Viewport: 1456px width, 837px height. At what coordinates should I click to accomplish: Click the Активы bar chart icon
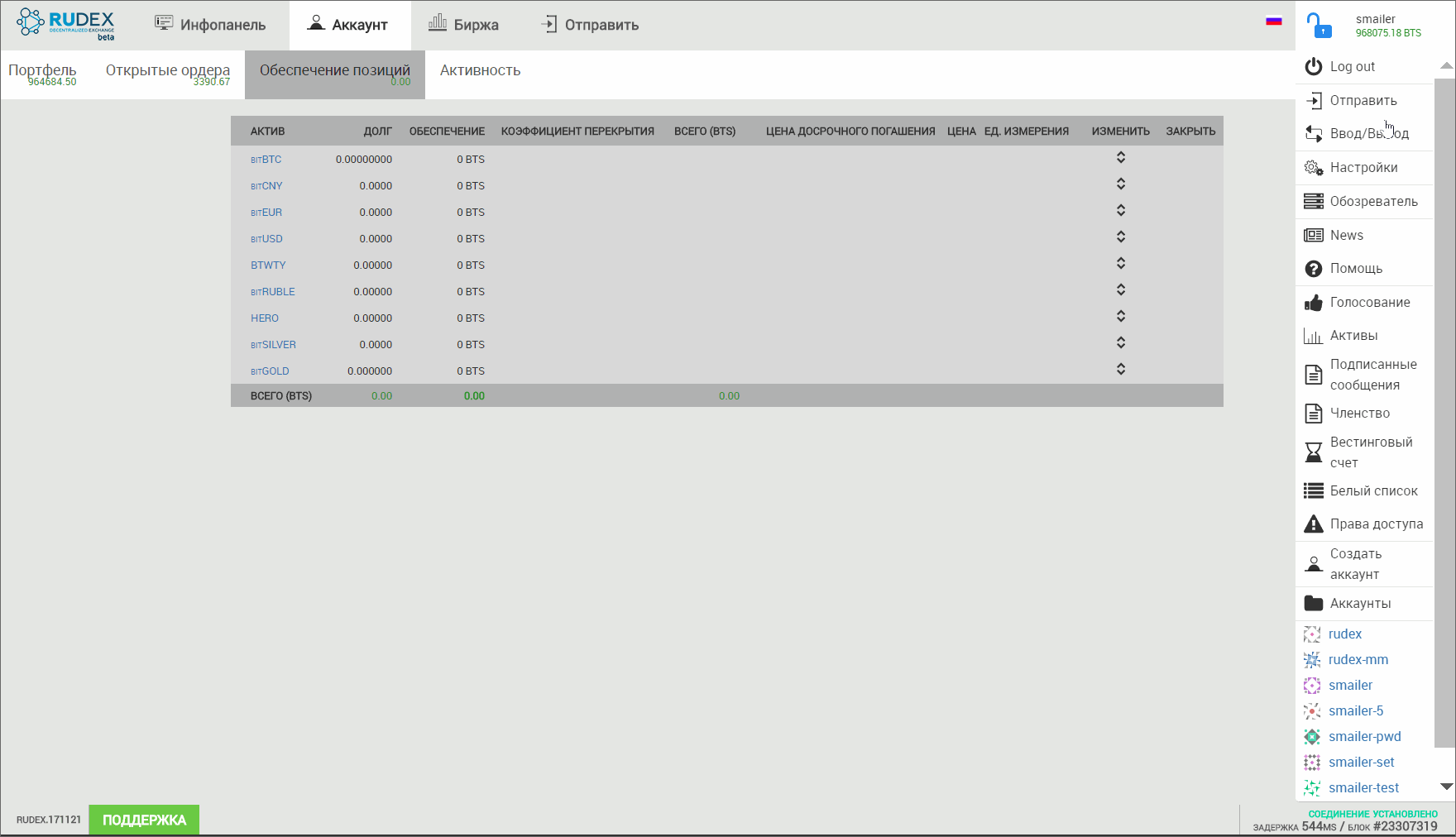coord(1314,336)
